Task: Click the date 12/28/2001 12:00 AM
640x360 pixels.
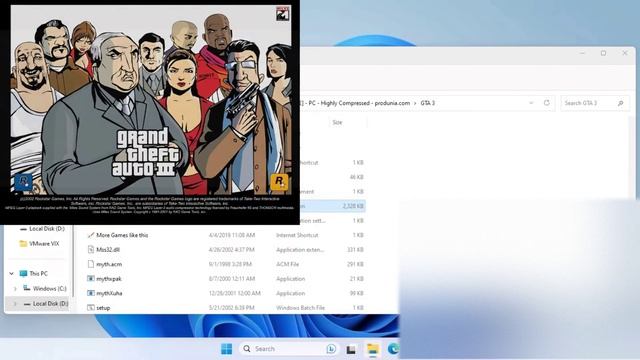Action: (x=234, y=293)
